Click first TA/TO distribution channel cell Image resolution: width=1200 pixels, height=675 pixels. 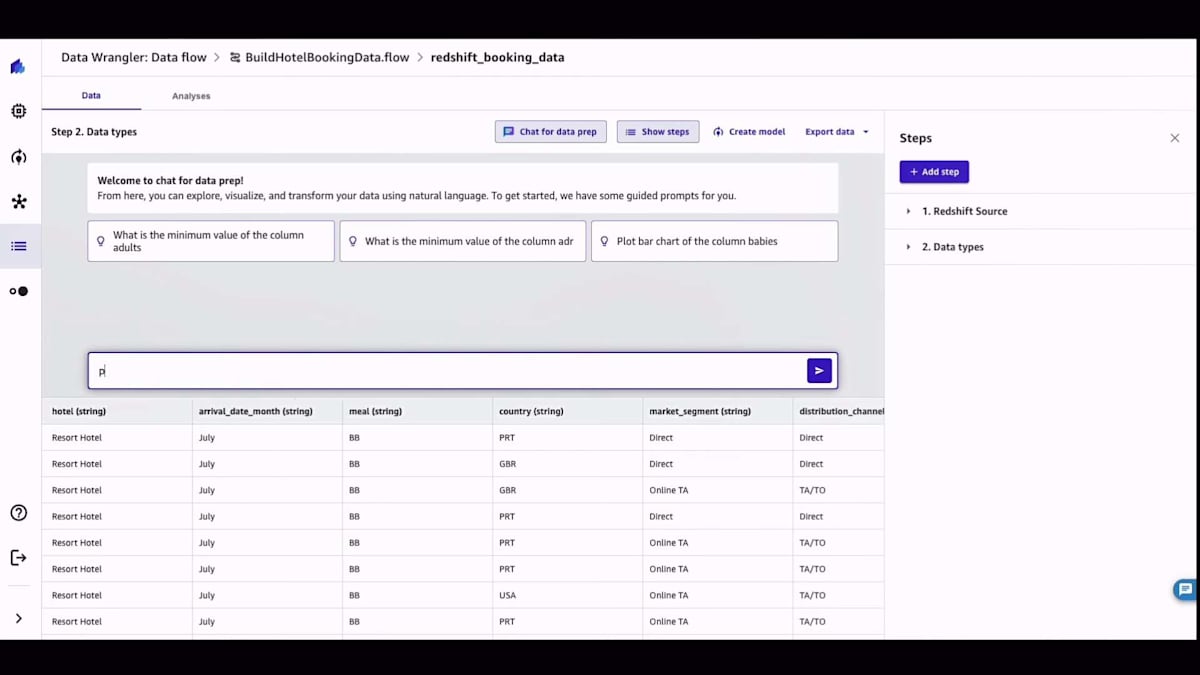pyautogui.click(x=839, y=490)
